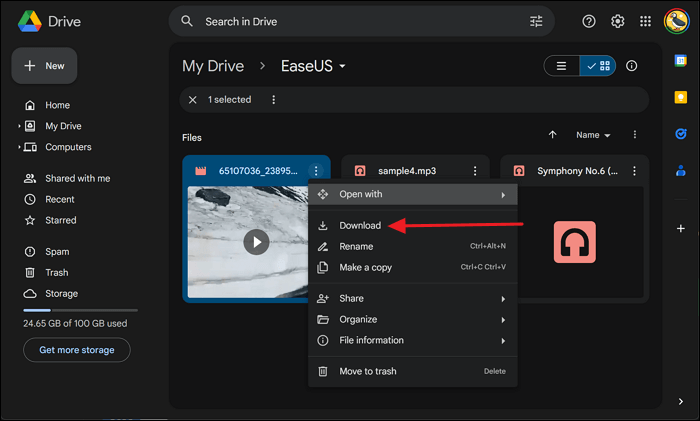Click the 24.65 GB of 100 GB used text
This screenshot has height=421, width=700.
pyautogui.click(x=75, y=323)
